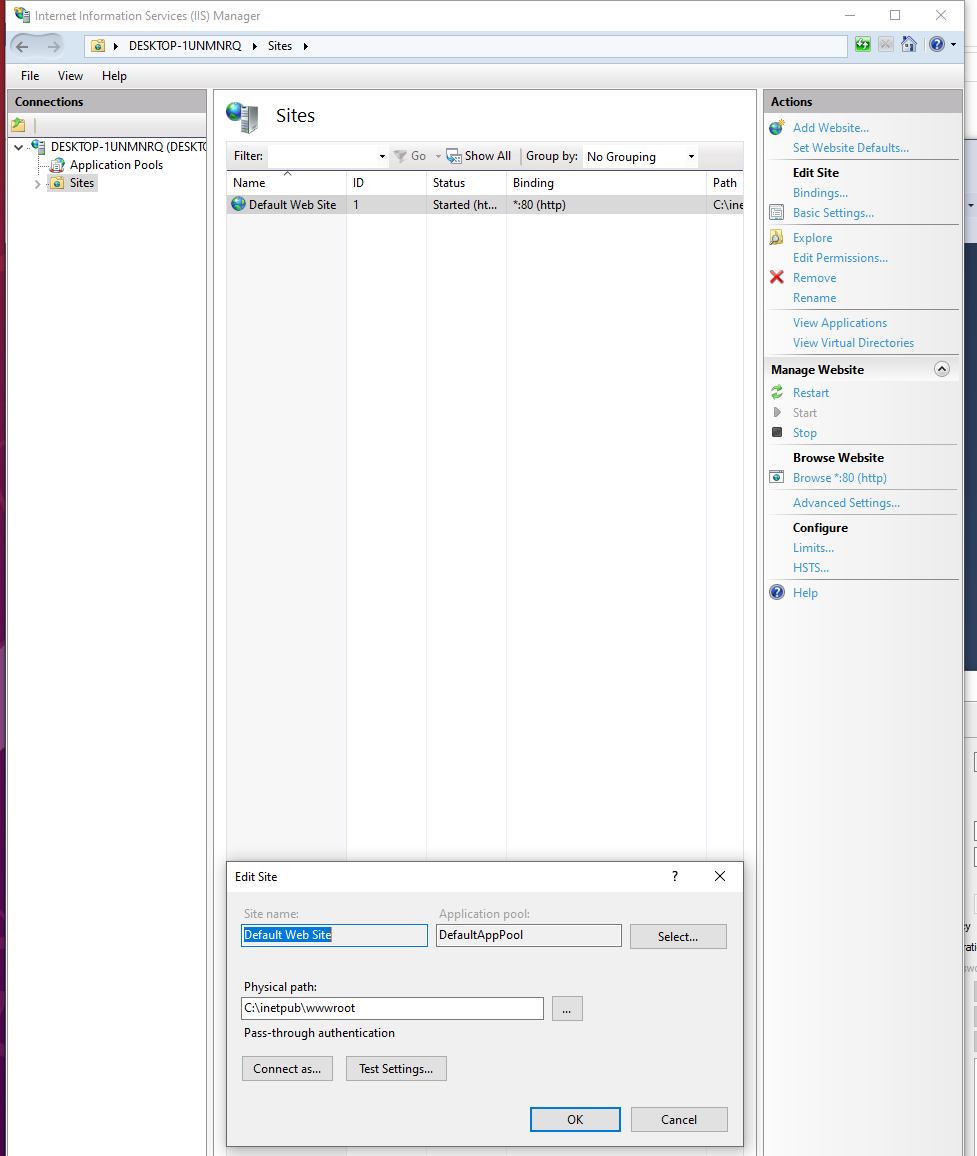This screenshot has height=1156, width=977.
Task: Click the Show All toolbar icon
Action: coord(453,156)
